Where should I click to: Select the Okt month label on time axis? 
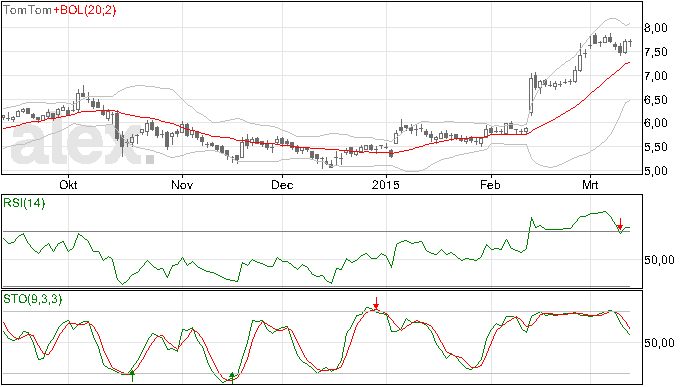click(68, 185)
